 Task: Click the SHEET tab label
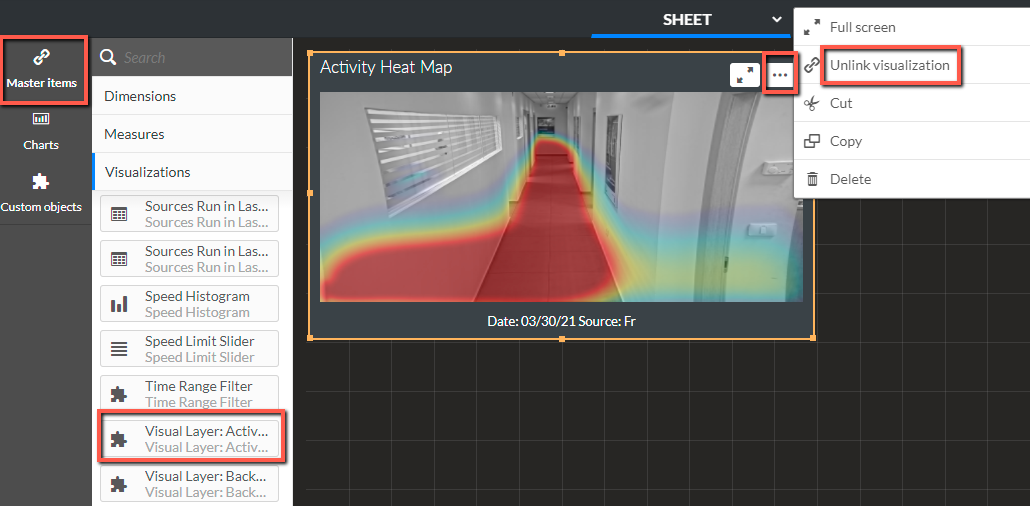pyautogui.click(x=686, y=20)
